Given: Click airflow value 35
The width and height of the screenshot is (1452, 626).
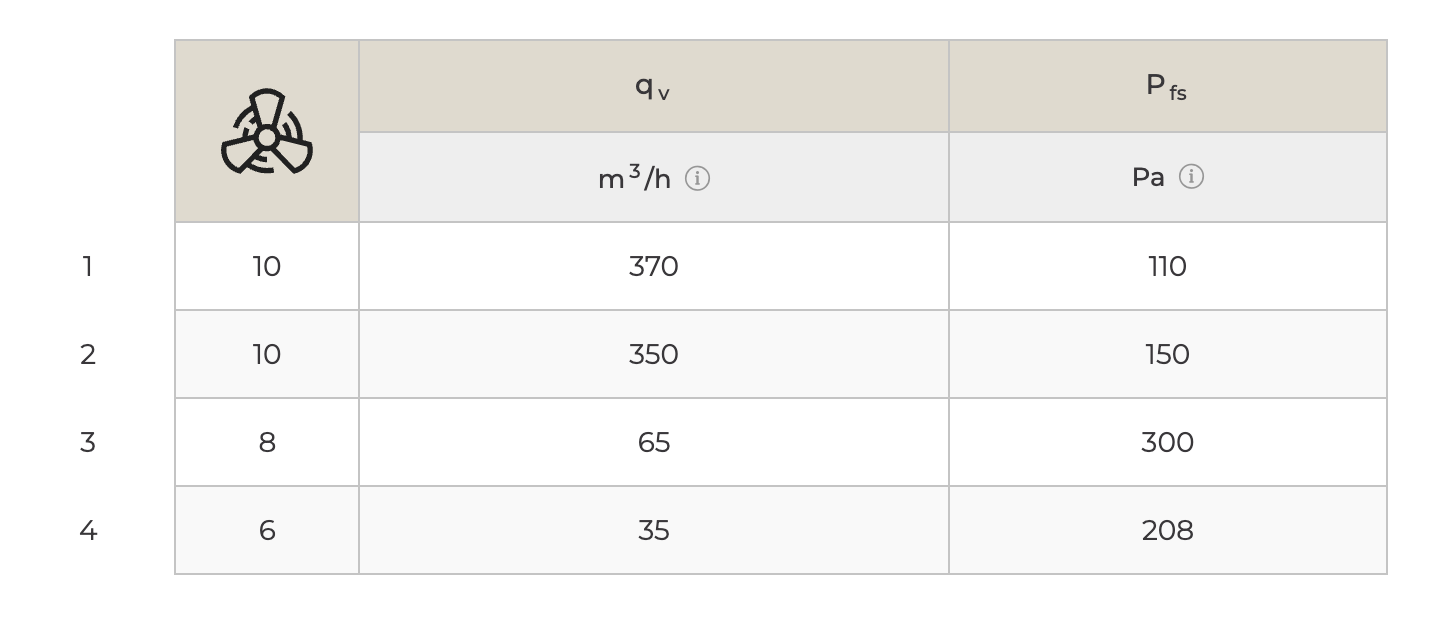Looking at the screenshot, I should (654, 531).
